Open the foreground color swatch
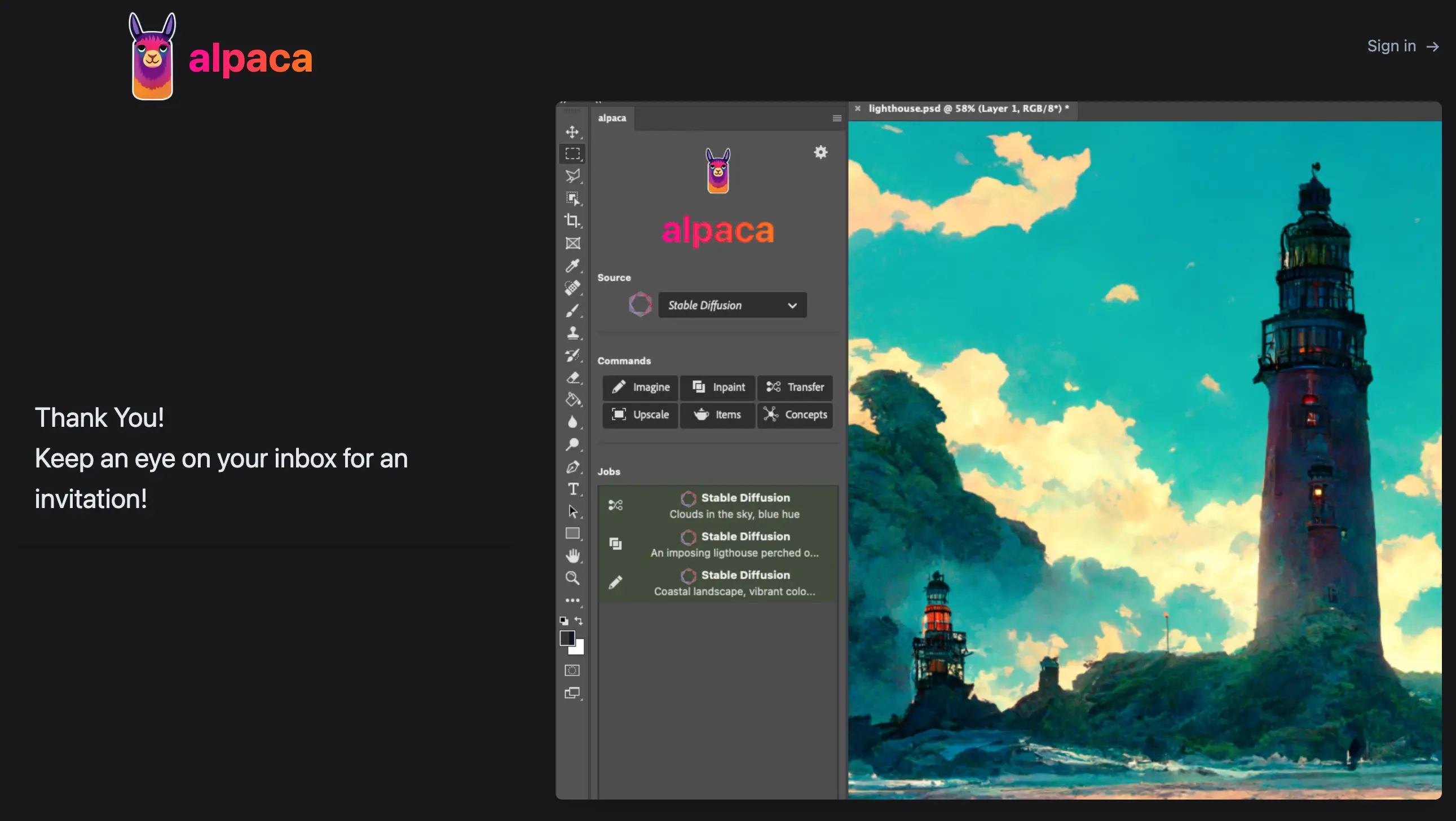 click(x=566, y=637)
